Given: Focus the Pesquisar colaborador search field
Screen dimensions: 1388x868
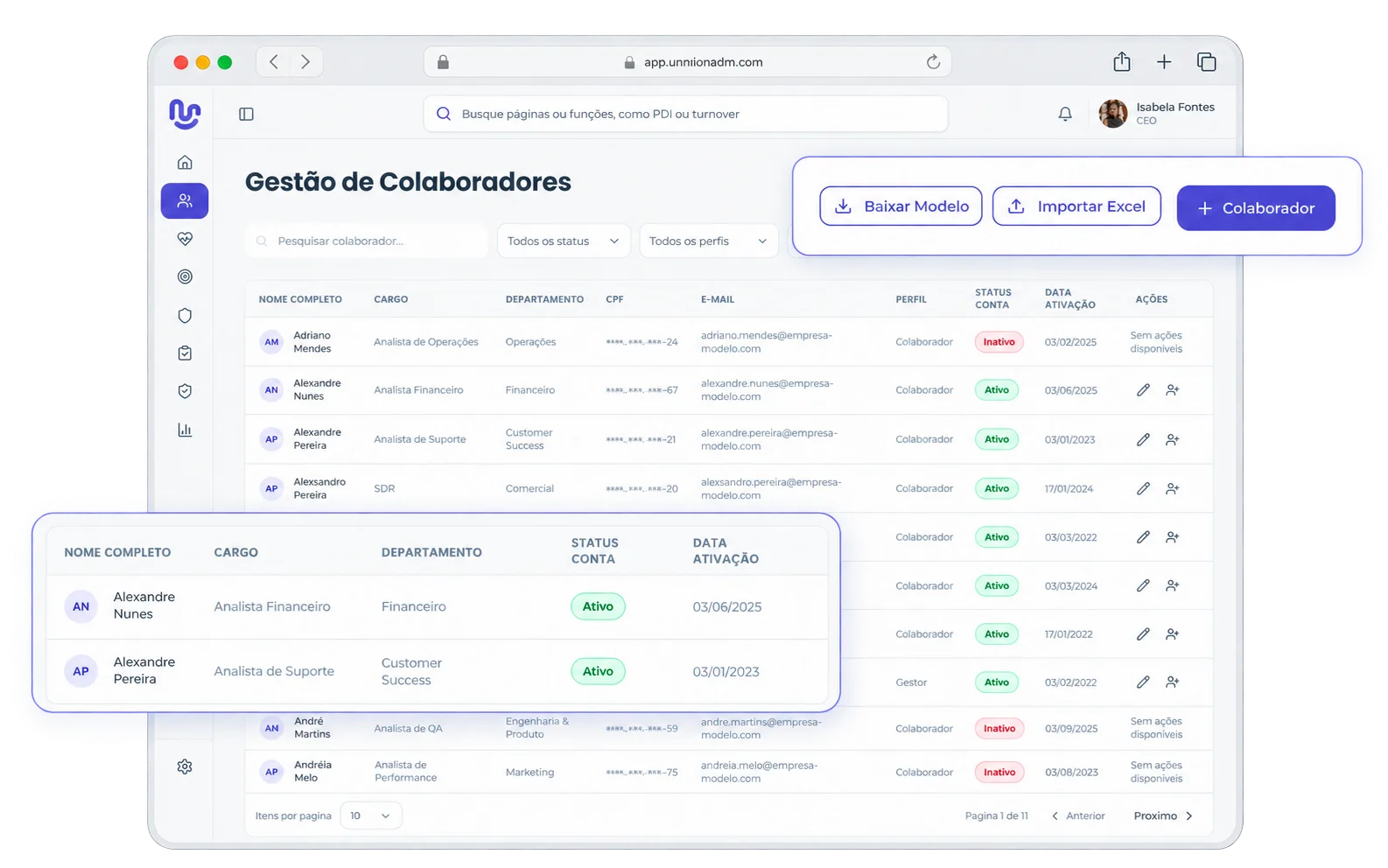Looking at the screenshot, I should tap(367, 241).
